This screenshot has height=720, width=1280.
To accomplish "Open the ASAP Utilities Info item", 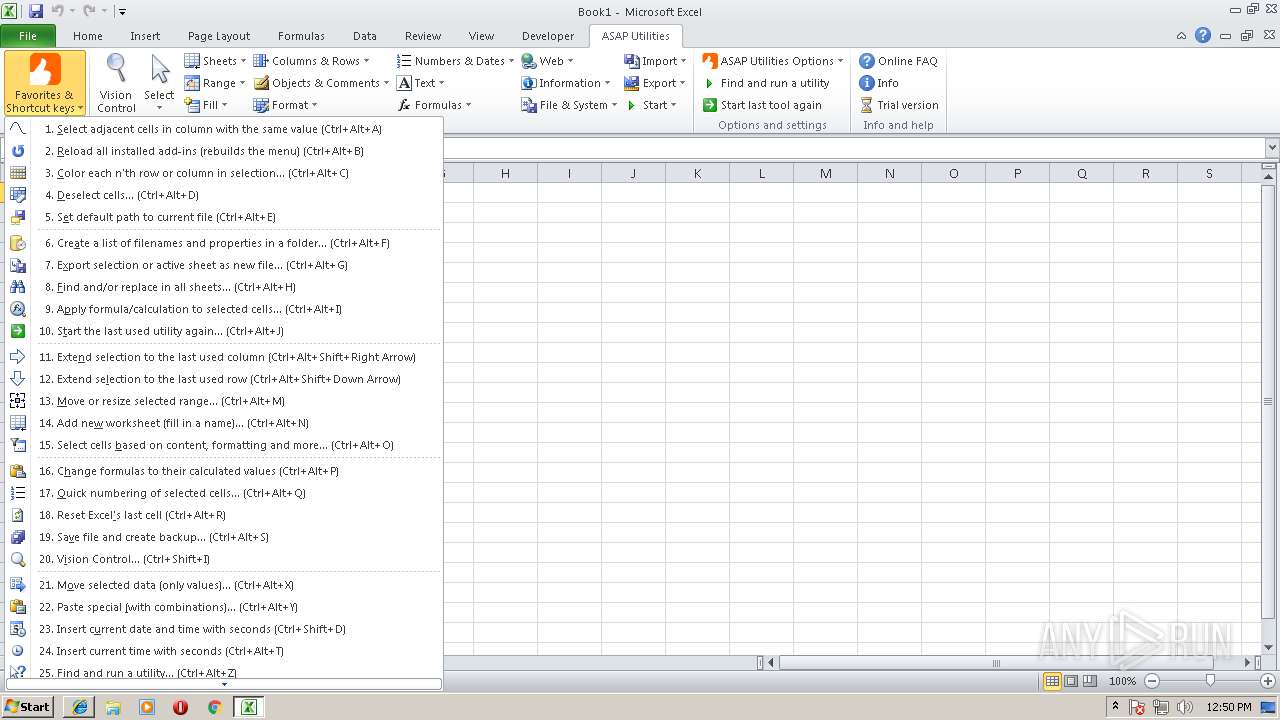I will click(x=879, y=83).
